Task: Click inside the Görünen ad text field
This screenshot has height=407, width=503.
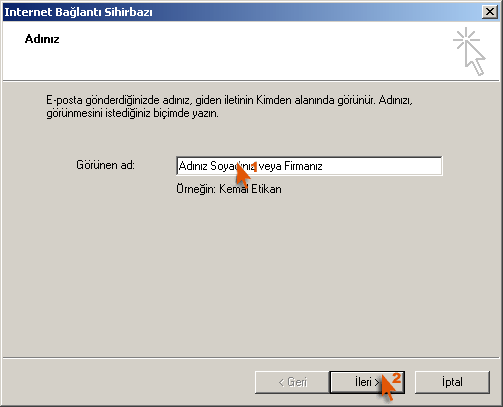Action: [x=309, y=166]
